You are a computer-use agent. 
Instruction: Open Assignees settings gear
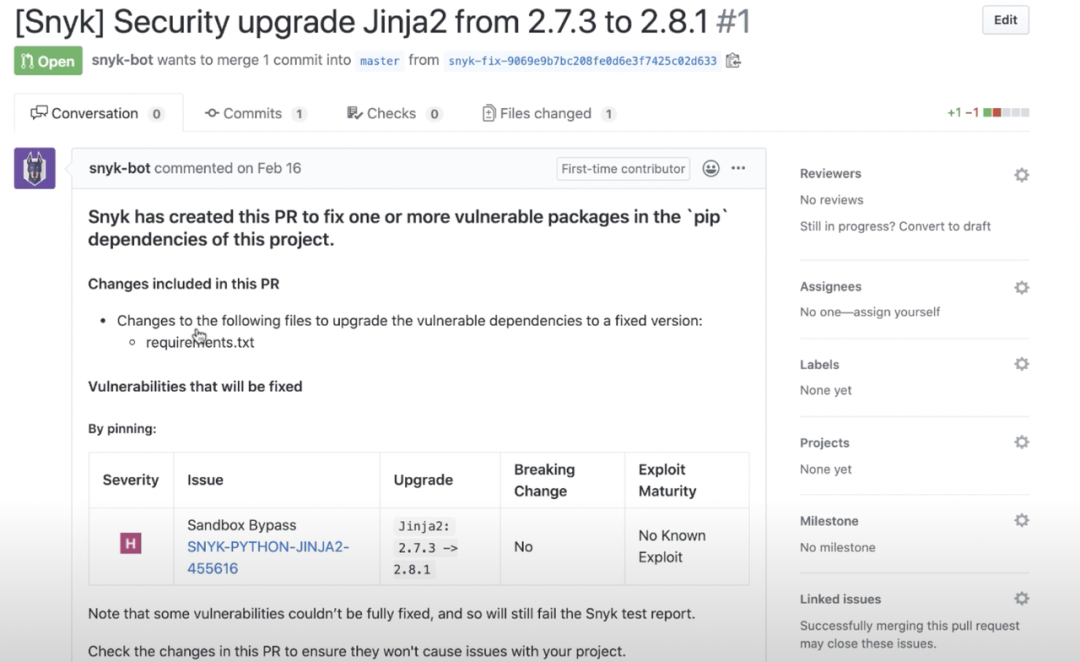click(x=1021, y=287)
